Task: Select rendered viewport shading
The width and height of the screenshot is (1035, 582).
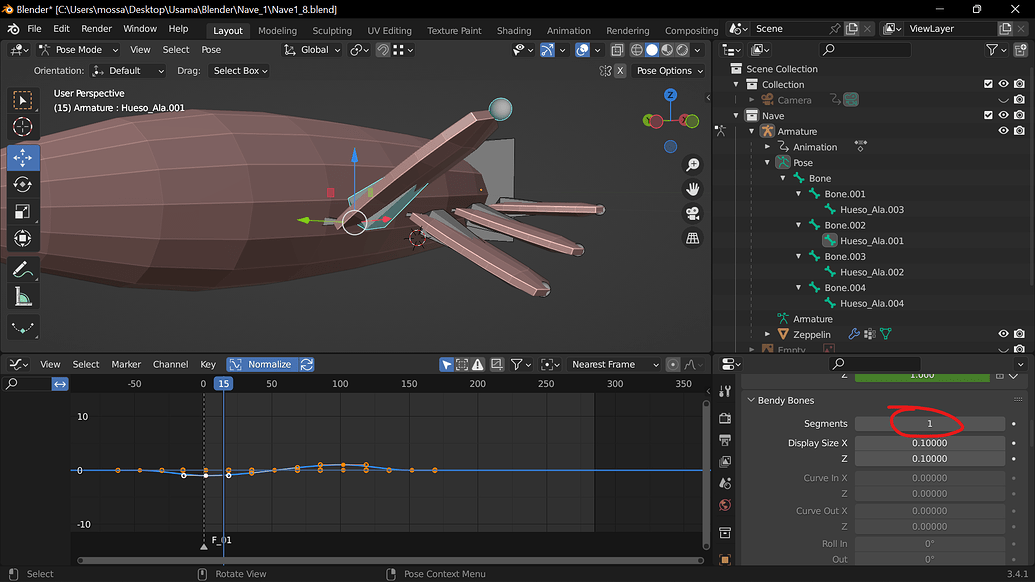Action: 682,49
